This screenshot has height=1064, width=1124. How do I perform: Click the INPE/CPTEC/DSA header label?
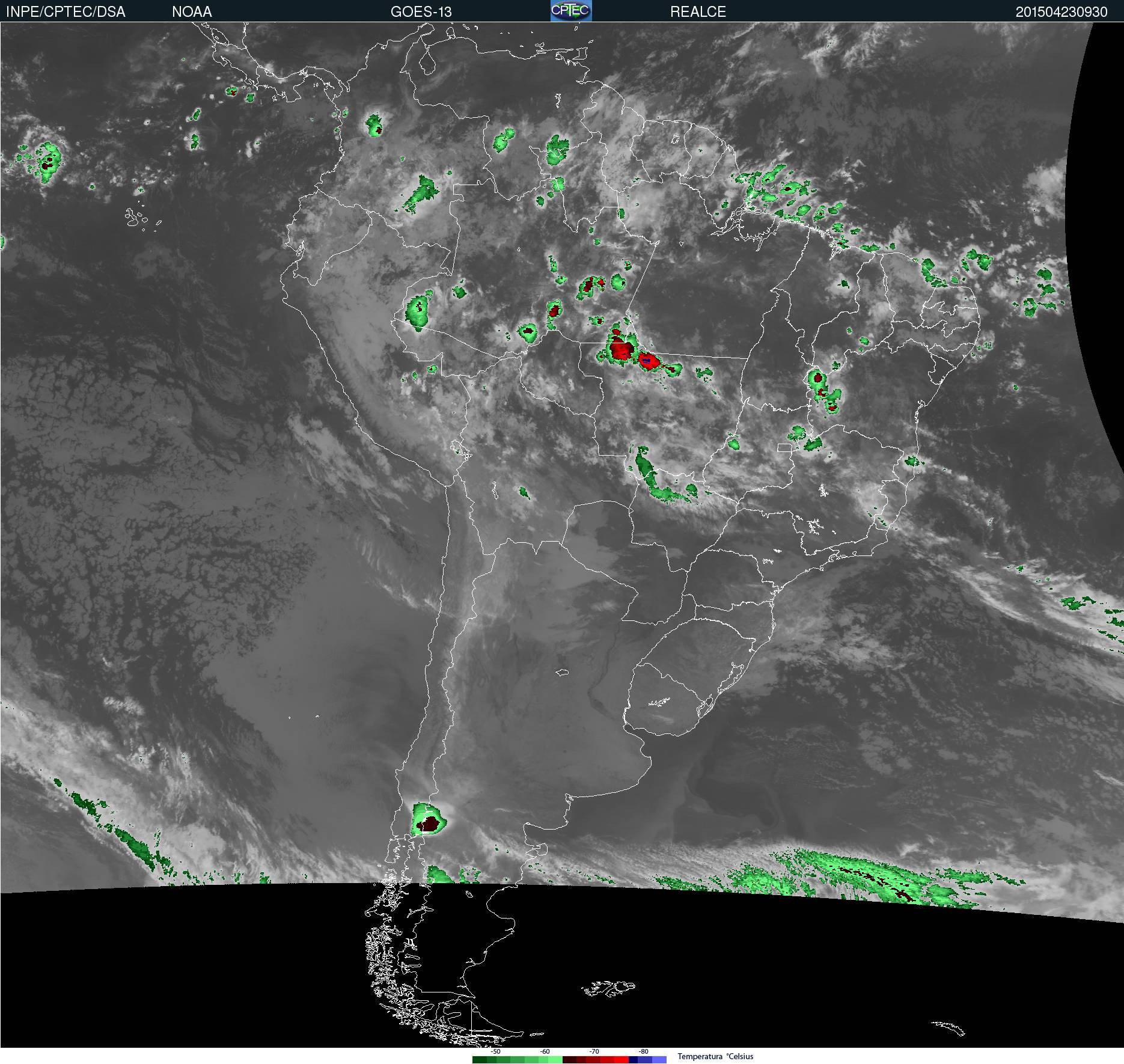click(66, 11)
